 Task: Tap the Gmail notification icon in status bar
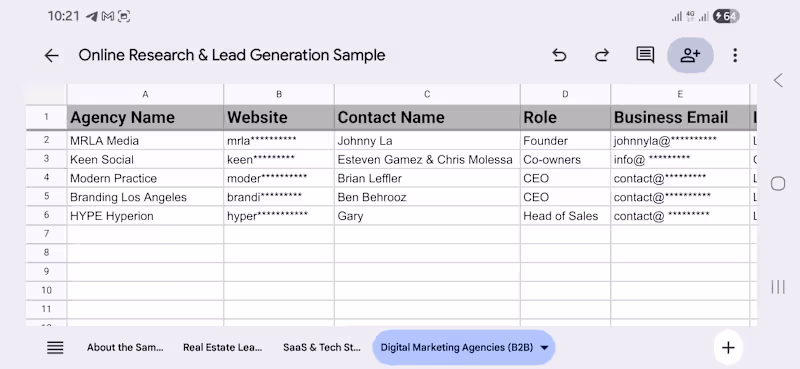(x=108, y=16)
